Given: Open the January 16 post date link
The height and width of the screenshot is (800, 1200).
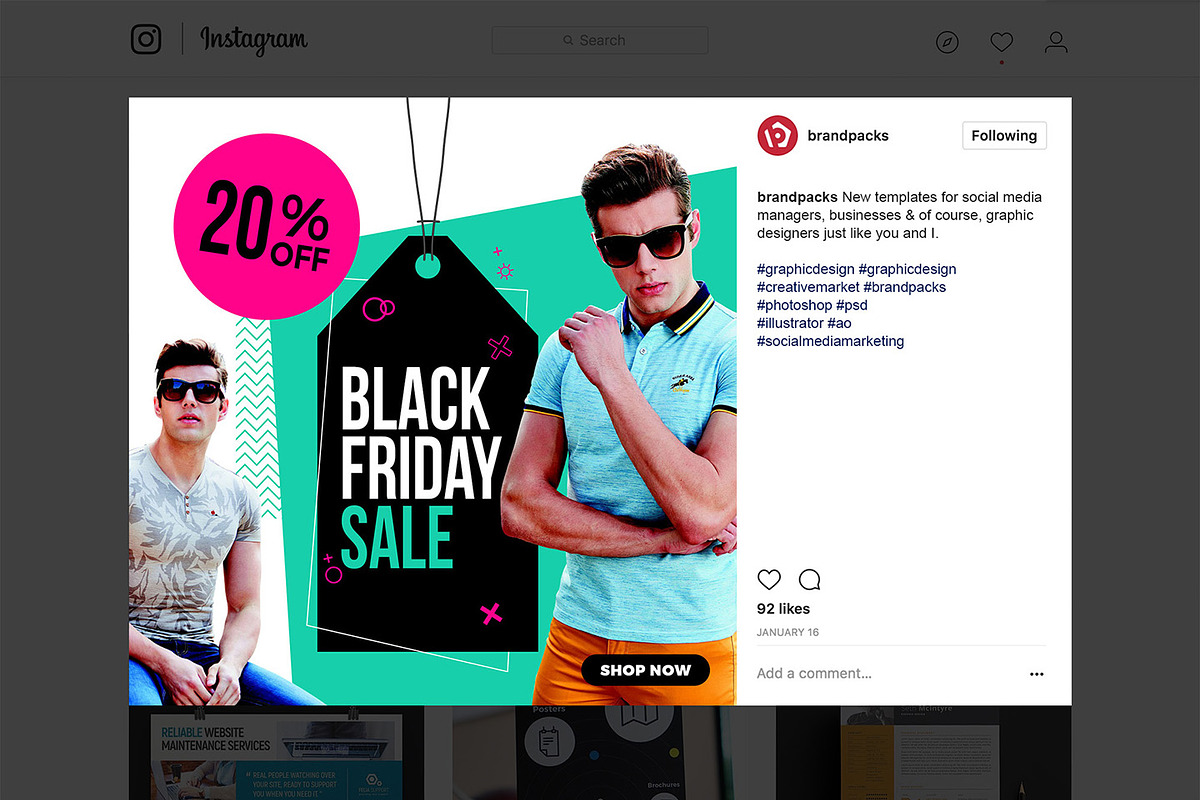Looking at the screenshot, I should pos(788,632).
